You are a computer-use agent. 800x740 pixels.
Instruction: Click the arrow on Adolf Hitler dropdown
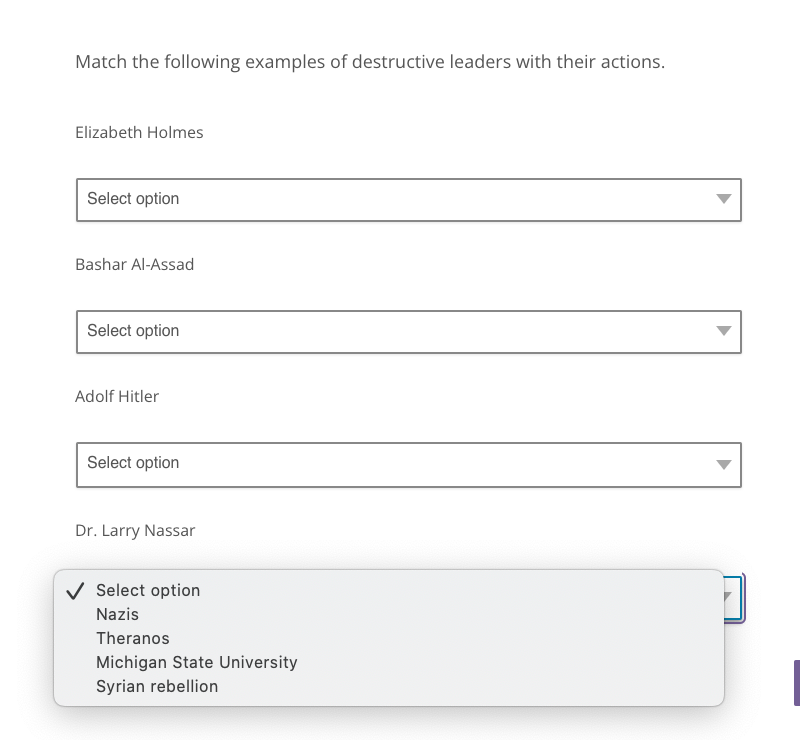click(x=724, y=464)
